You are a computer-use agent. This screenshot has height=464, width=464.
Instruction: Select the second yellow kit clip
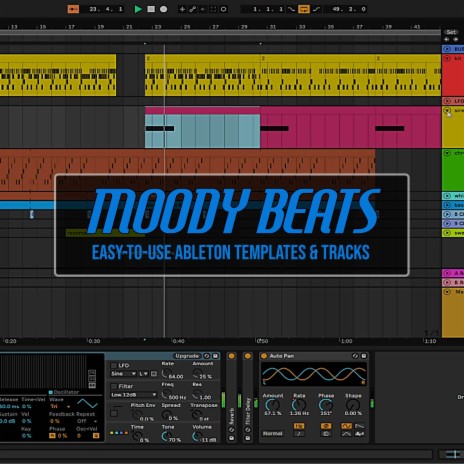tap(202, 75)
